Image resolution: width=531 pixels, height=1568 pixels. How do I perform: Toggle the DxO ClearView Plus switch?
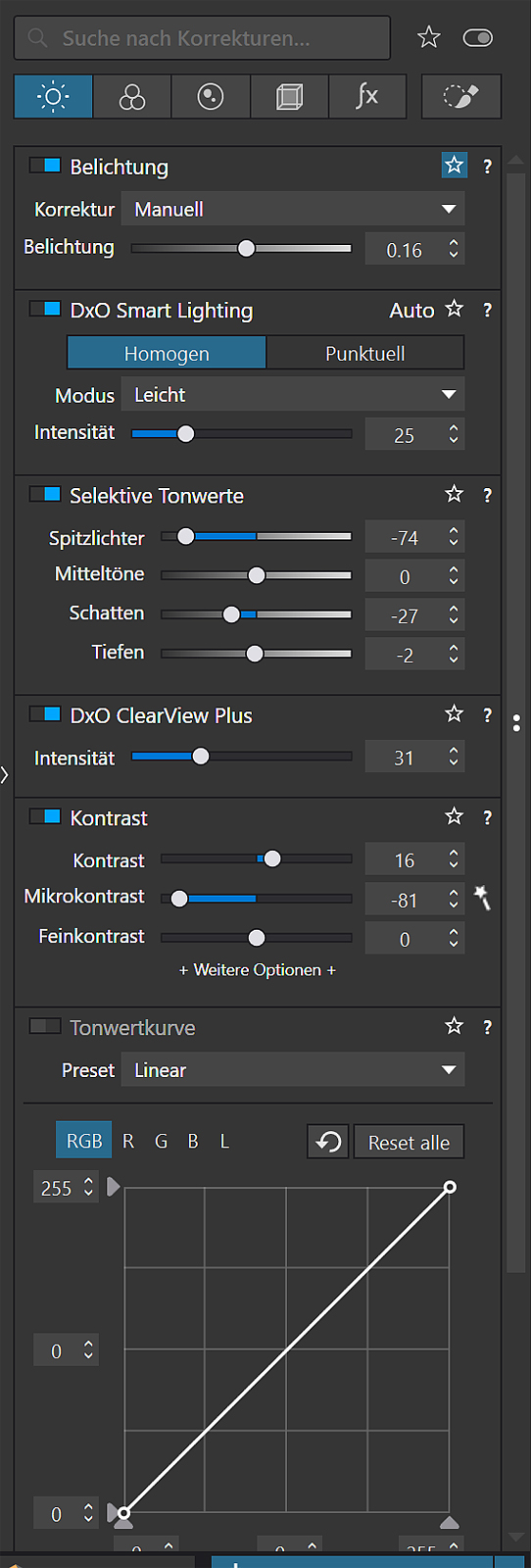click(x=45, y=714)
